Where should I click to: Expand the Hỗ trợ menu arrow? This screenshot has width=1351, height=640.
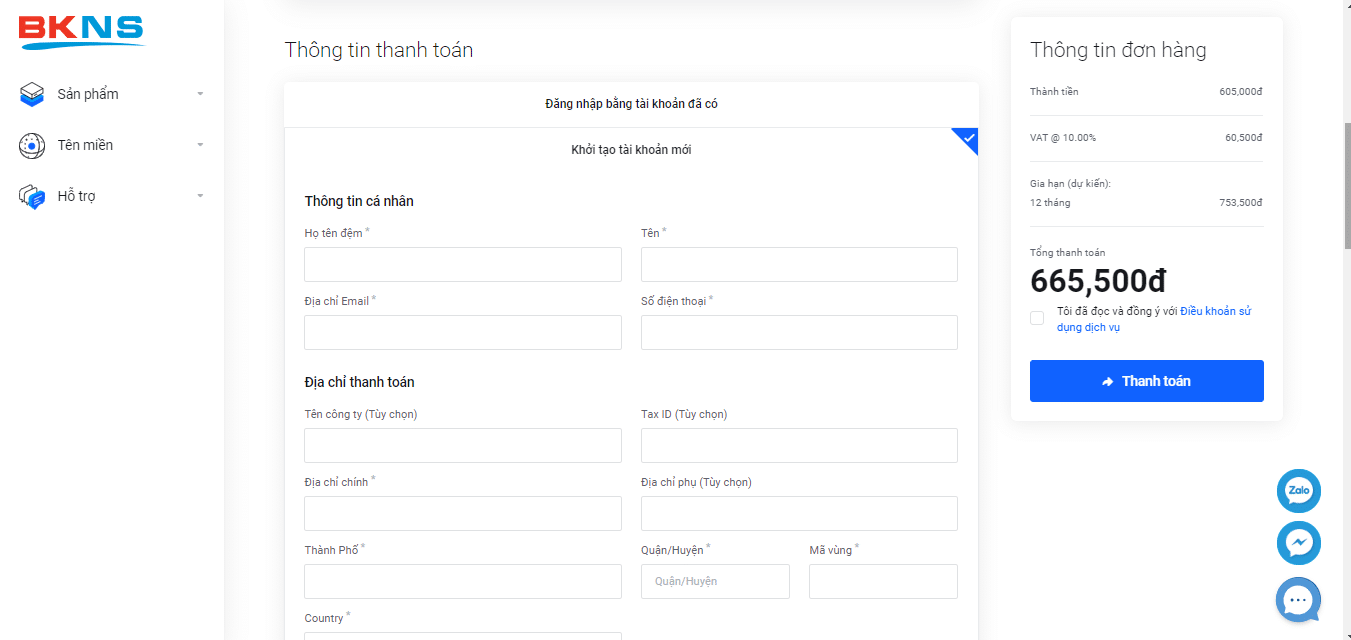pyautogui.click(x=200, y=196)
